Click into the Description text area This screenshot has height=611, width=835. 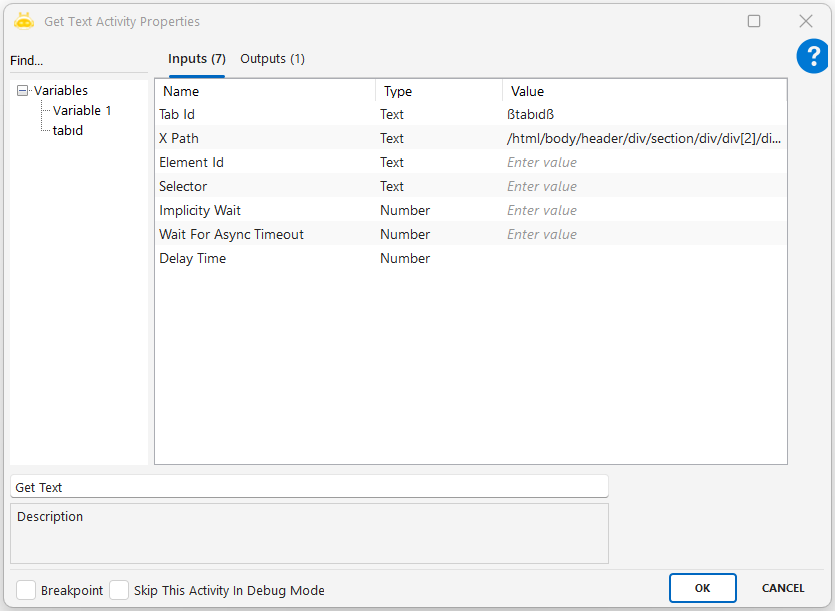[309, 535]
